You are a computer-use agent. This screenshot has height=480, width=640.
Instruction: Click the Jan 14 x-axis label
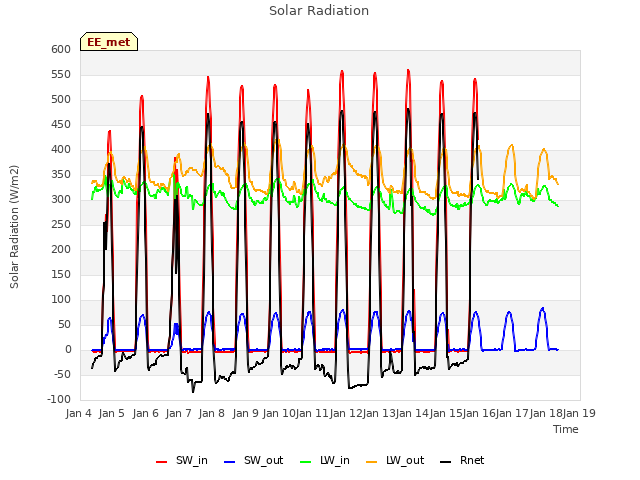(412, 413)
